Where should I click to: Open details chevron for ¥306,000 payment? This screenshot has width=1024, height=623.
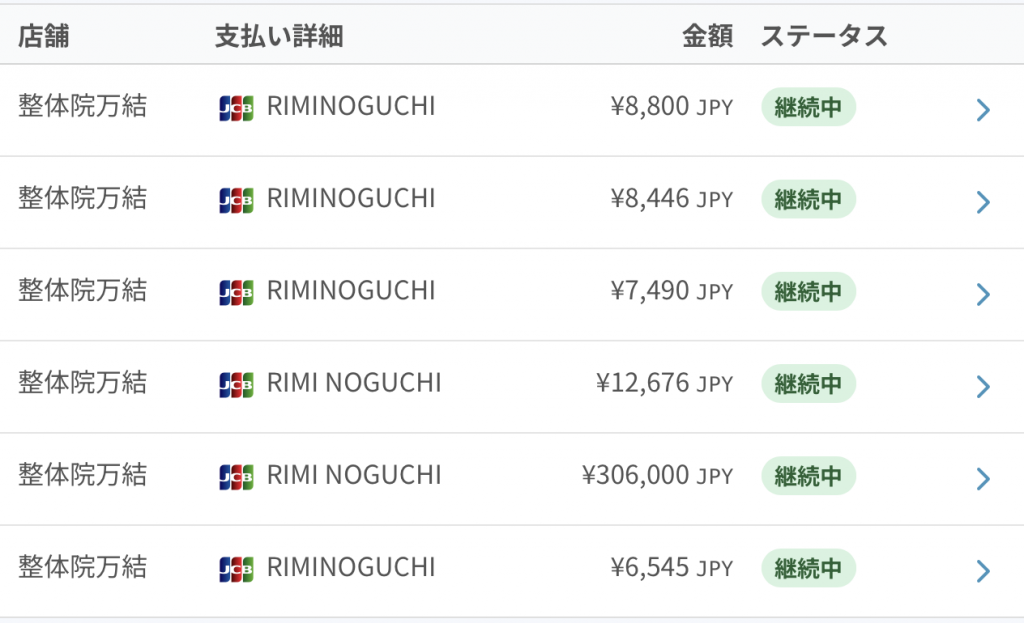tap(984, 479)
